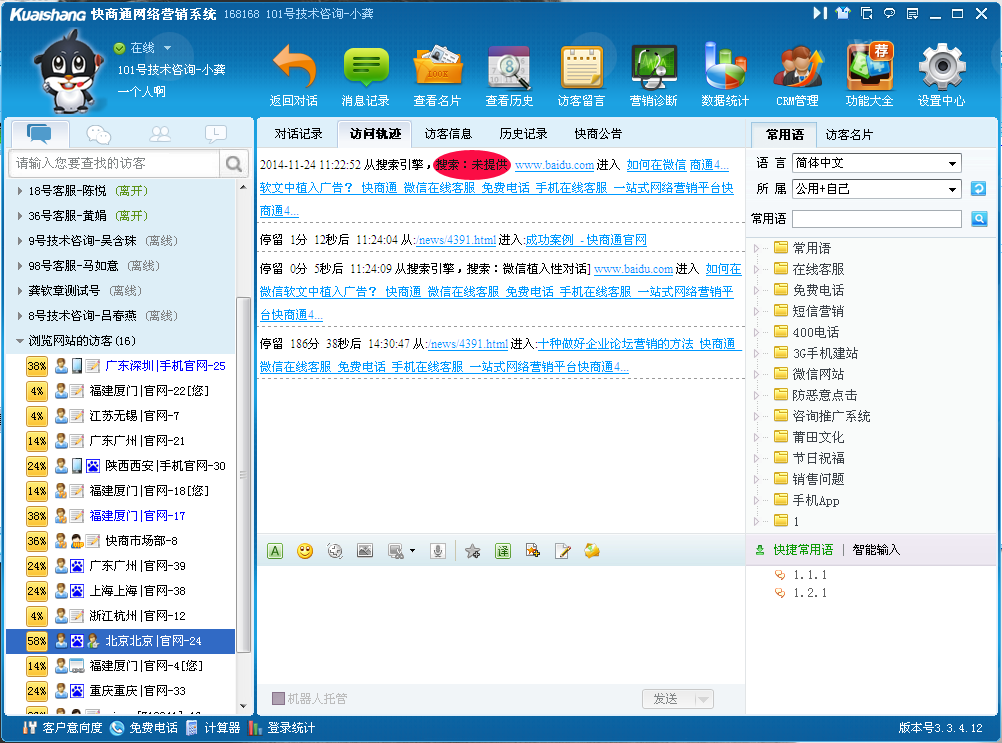Open the 成功案例 - 快商通官网 link
The image size is (1002, 743).
tap(586, 240)
